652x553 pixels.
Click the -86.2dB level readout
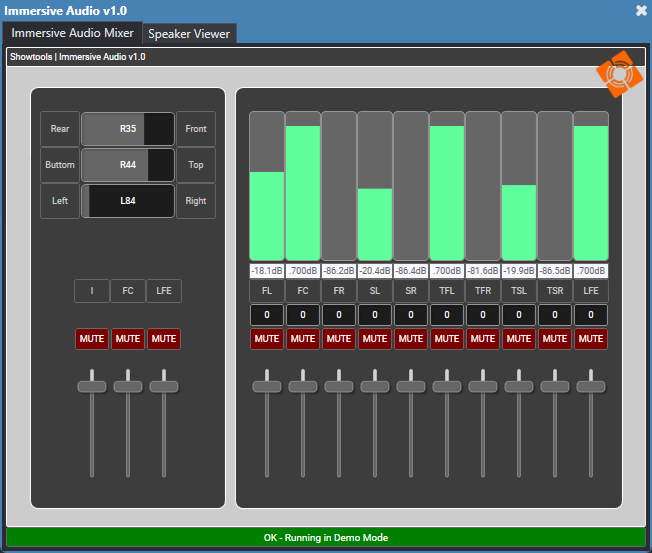[339, 271]
